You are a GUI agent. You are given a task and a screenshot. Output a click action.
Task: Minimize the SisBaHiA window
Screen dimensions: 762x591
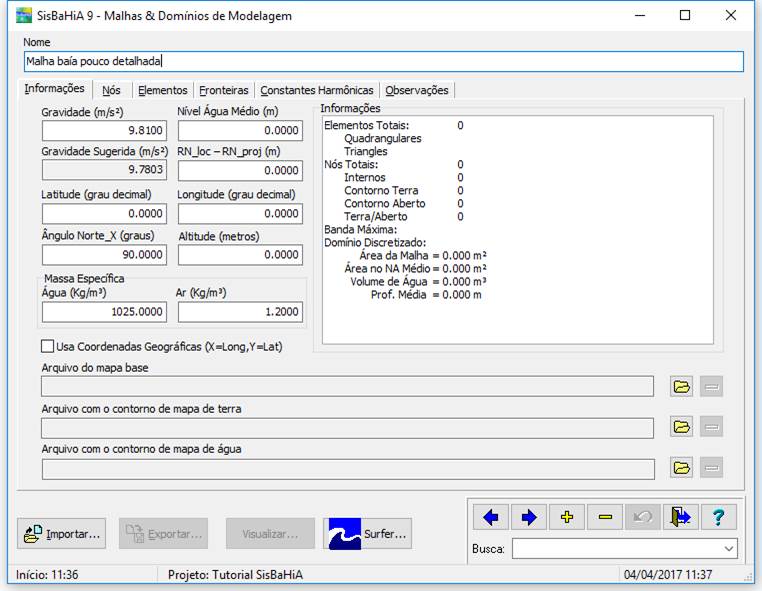point(640,16)
